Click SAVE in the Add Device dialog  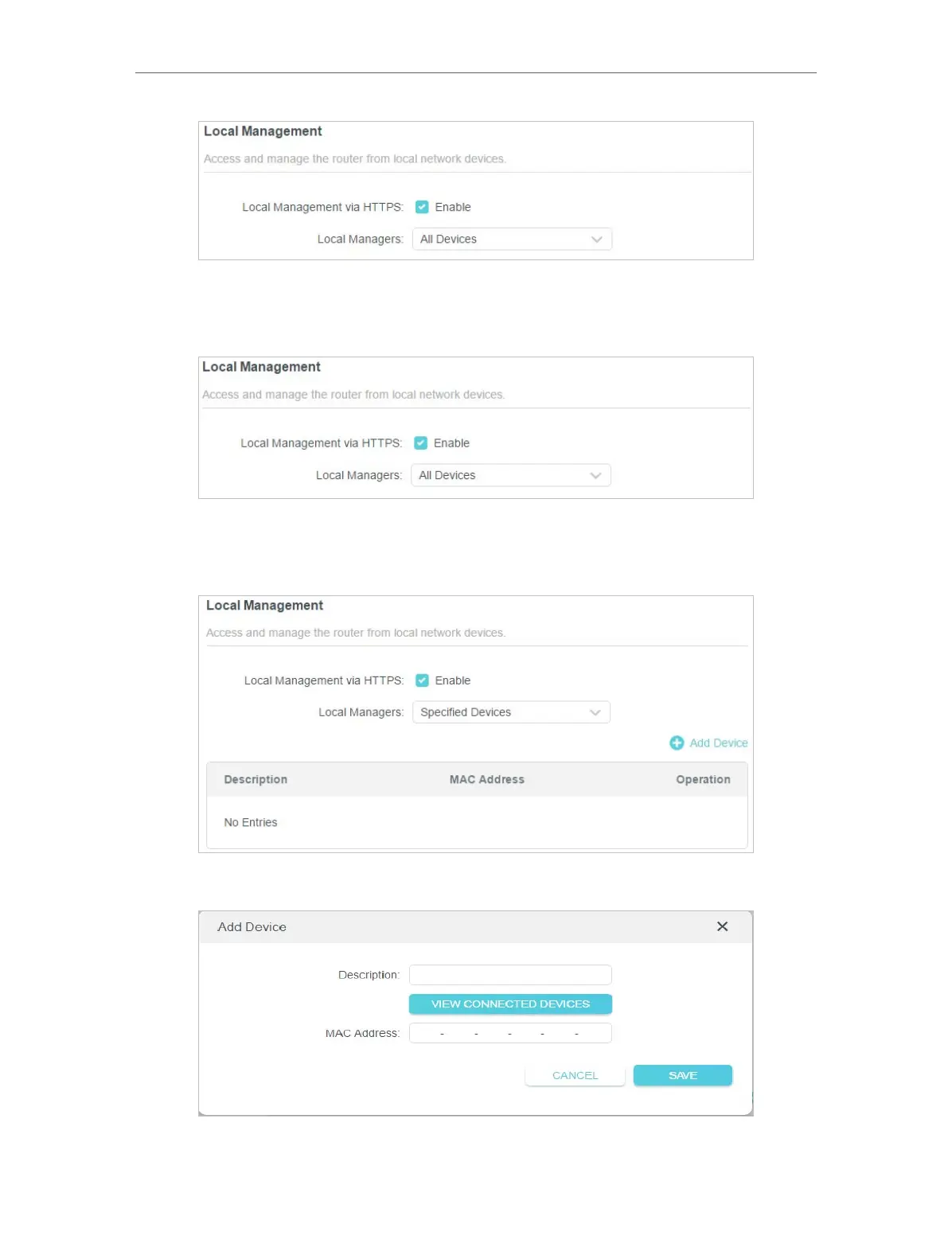(x=682, y=1075)
